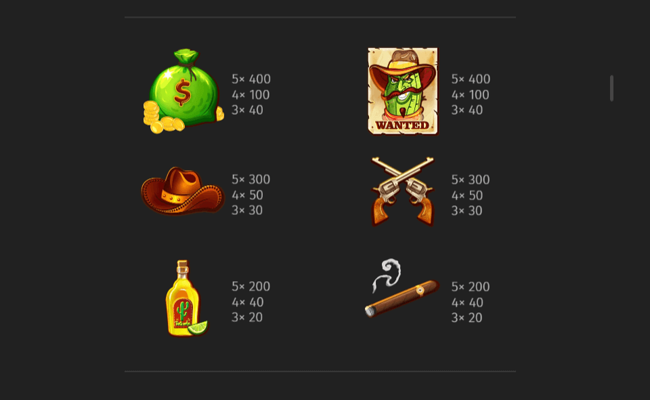Click the tequila bottle with lime symbol

pyautogui.click(x=186, y=298)
